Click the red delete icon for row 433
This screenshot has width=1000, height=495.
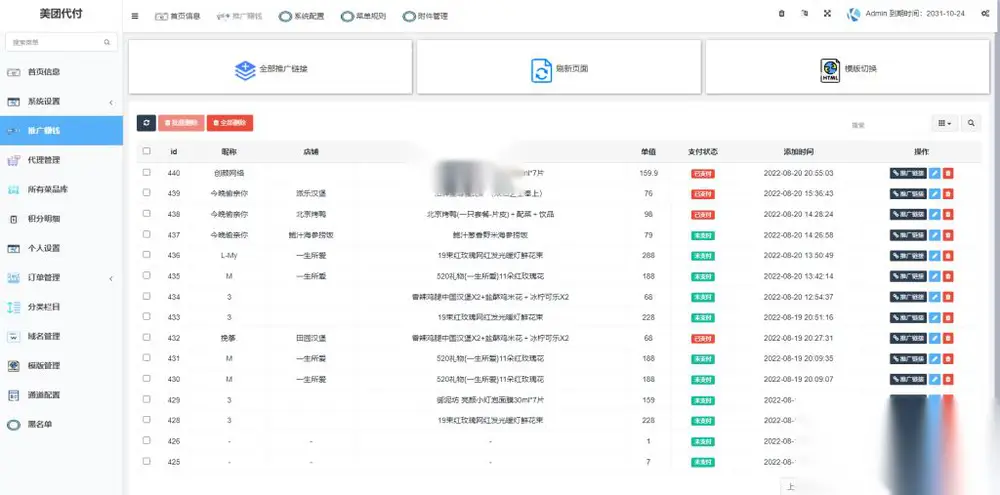(948, 318)
